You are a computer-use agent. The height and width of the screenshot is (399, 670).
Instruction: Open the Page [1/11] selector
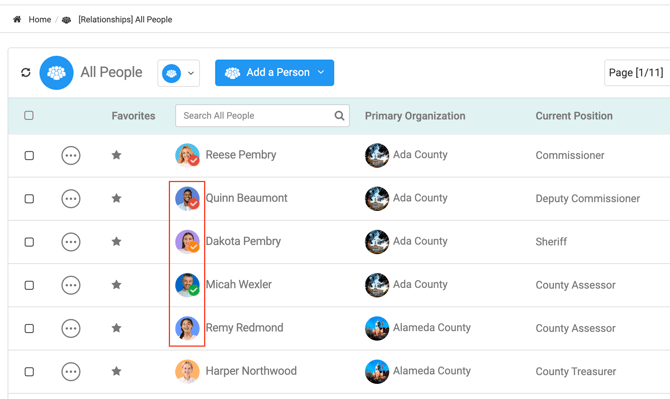(x=637, y=73)
